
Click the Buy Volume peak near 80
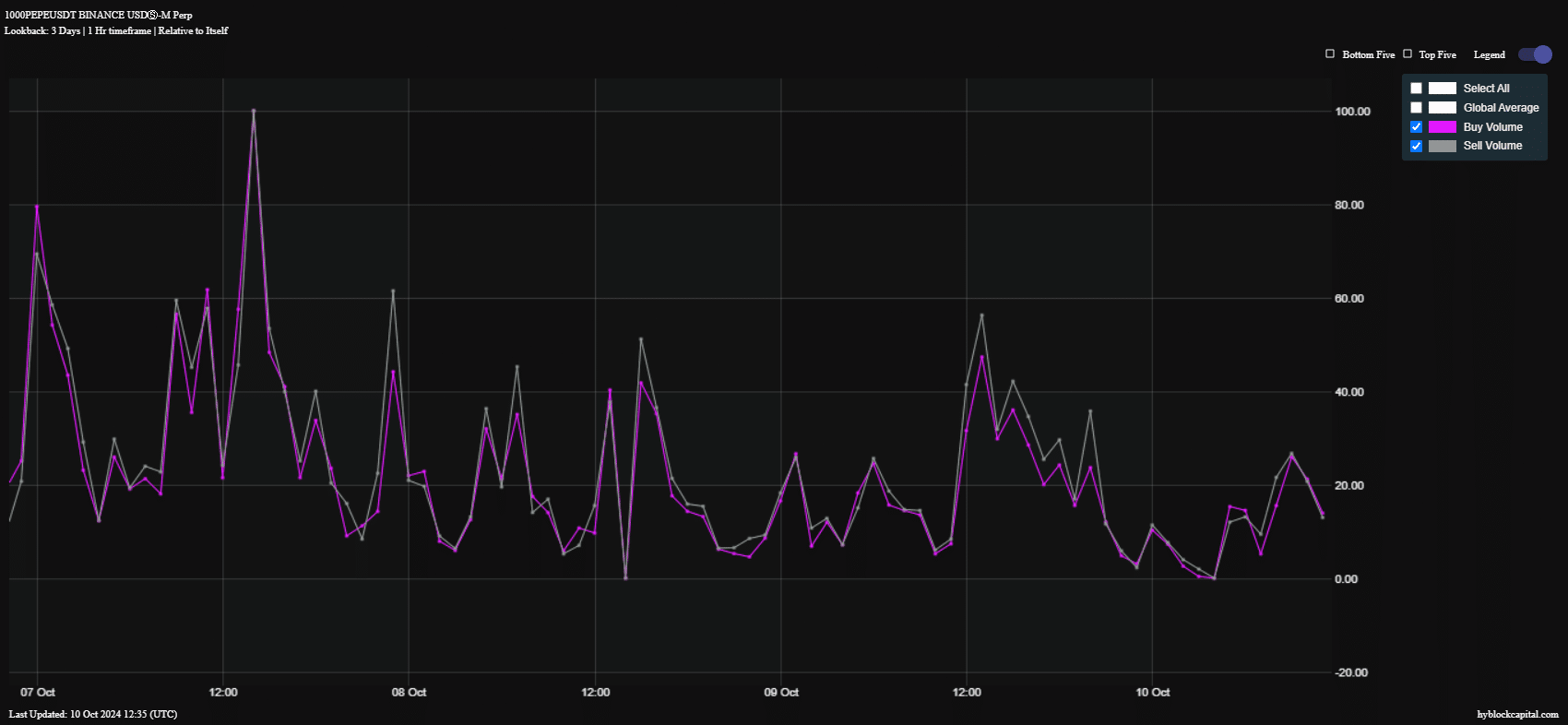[x=37, y=207]
